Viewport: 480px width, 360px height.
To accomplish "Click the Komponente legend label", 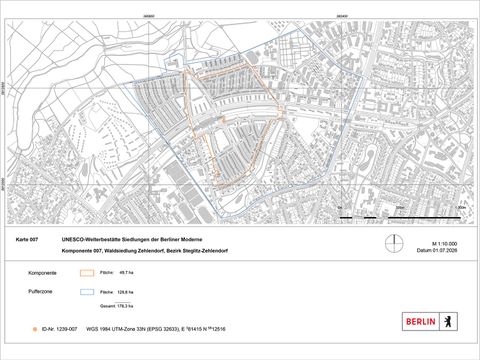I will pyautogui.click(x=42, y=273).
